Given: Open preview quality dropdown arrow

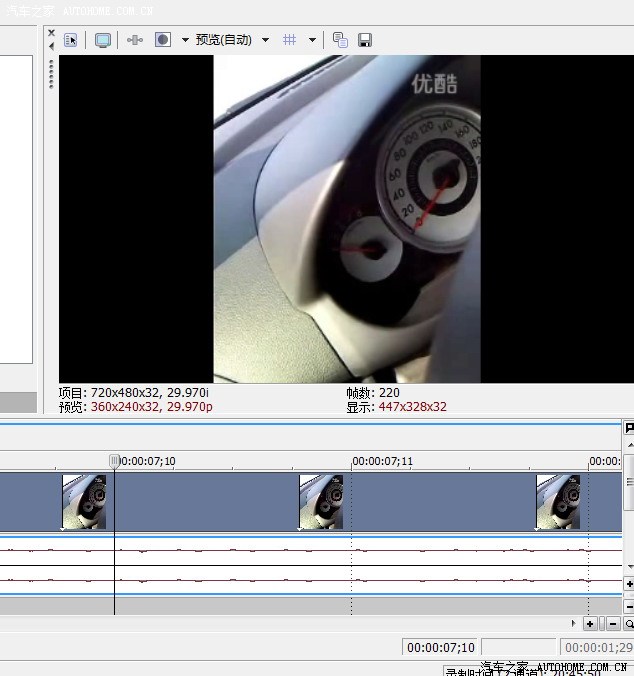Looking at the screenshot, I should pyautogui.click(x=265, y=40).
